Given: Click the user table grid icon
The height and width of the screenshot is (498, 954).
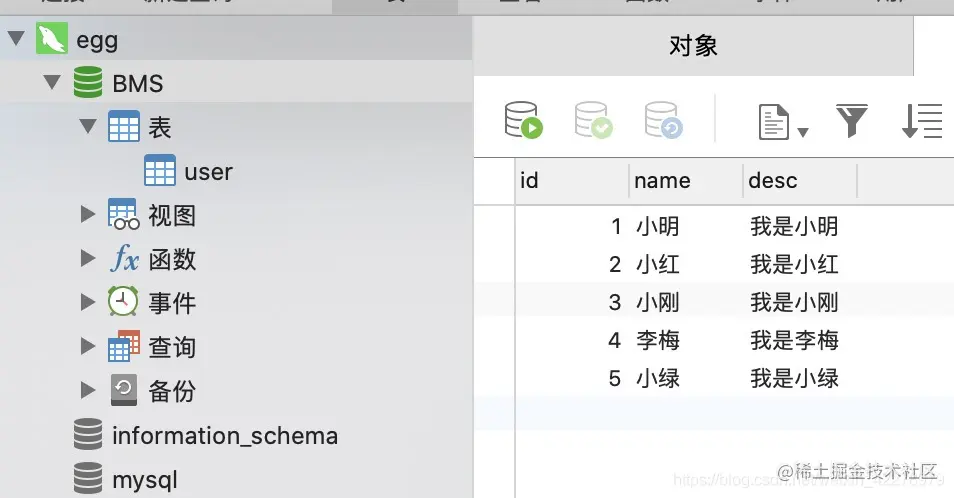Looking at the screenshot, I should click(160, 170).
